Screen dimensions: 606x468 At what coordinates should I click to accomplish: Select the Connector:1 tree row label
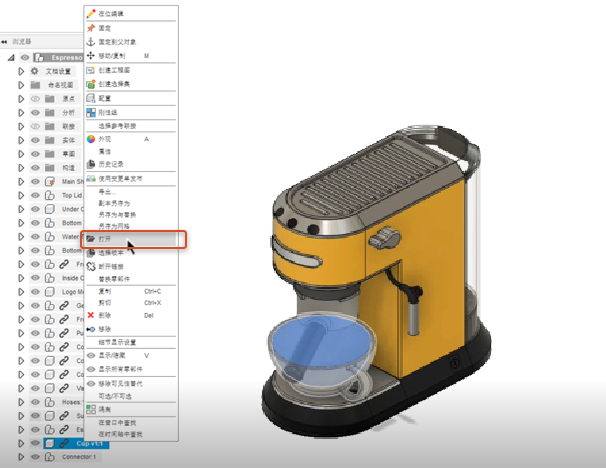[x=78, y=457]
